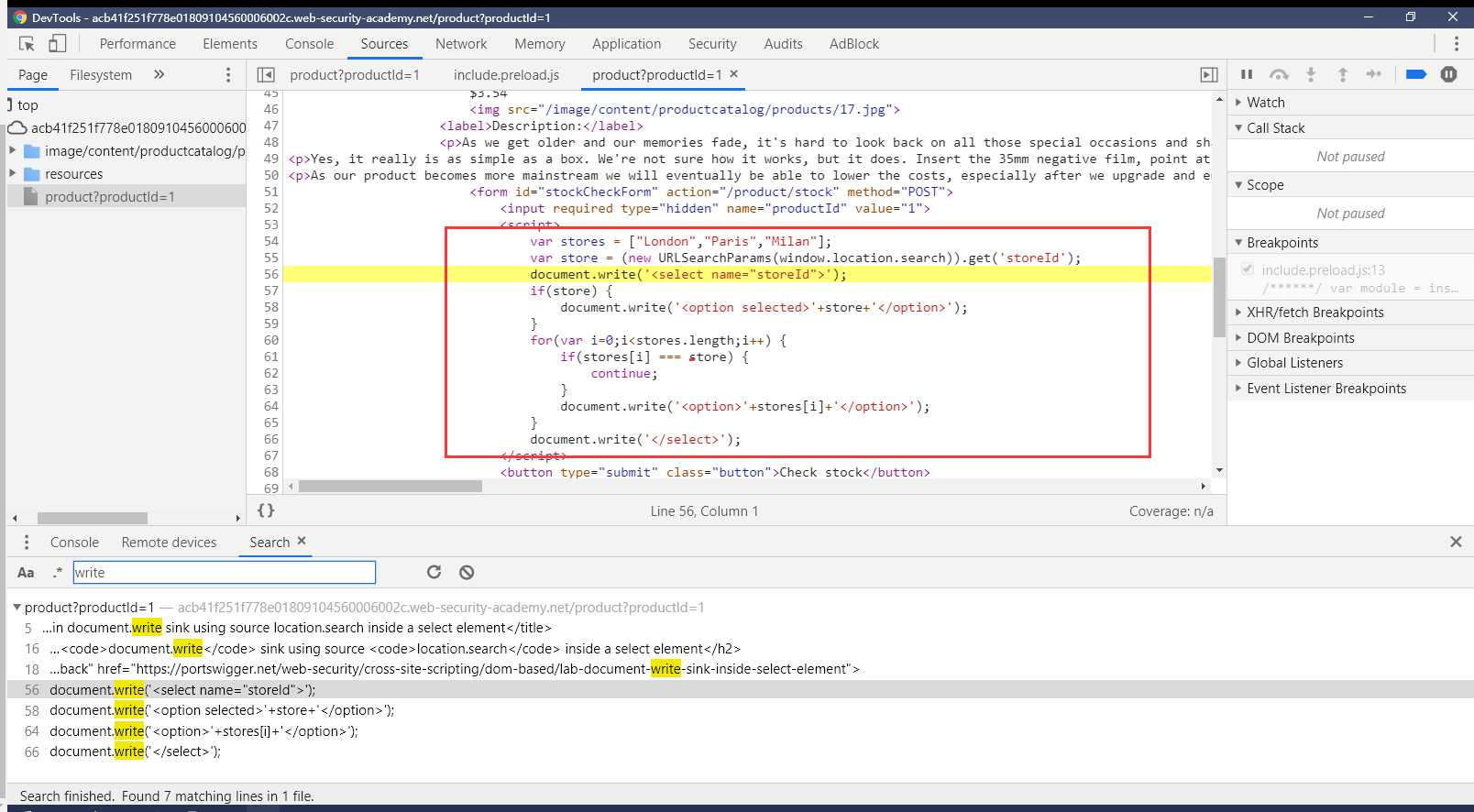Open the Security tab
Image resolution: width=1474 pixels, height=812 pixels.
tap(712, 43)
